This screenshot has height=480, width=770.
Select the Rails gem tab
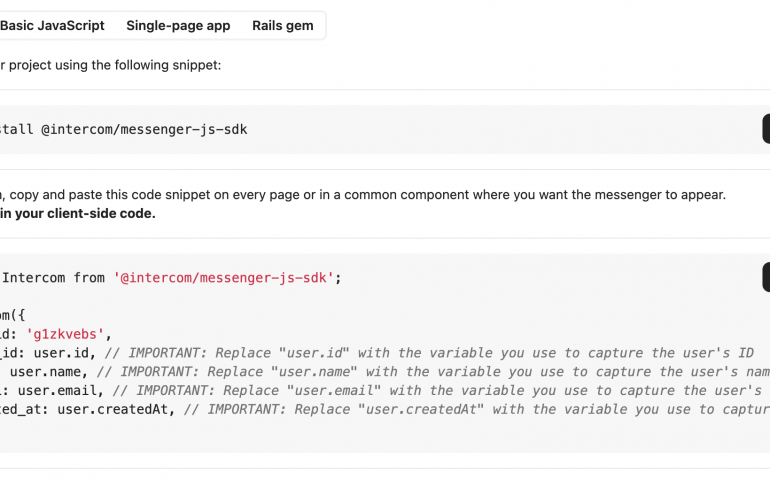pos(283,26)
